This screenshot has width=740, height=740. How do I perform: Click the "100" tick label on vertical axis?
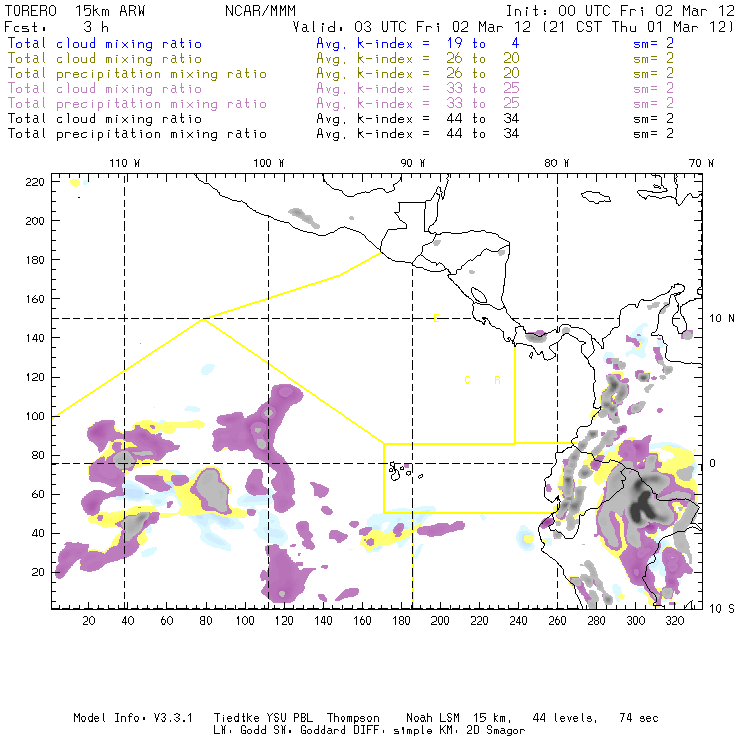[35, 416]
